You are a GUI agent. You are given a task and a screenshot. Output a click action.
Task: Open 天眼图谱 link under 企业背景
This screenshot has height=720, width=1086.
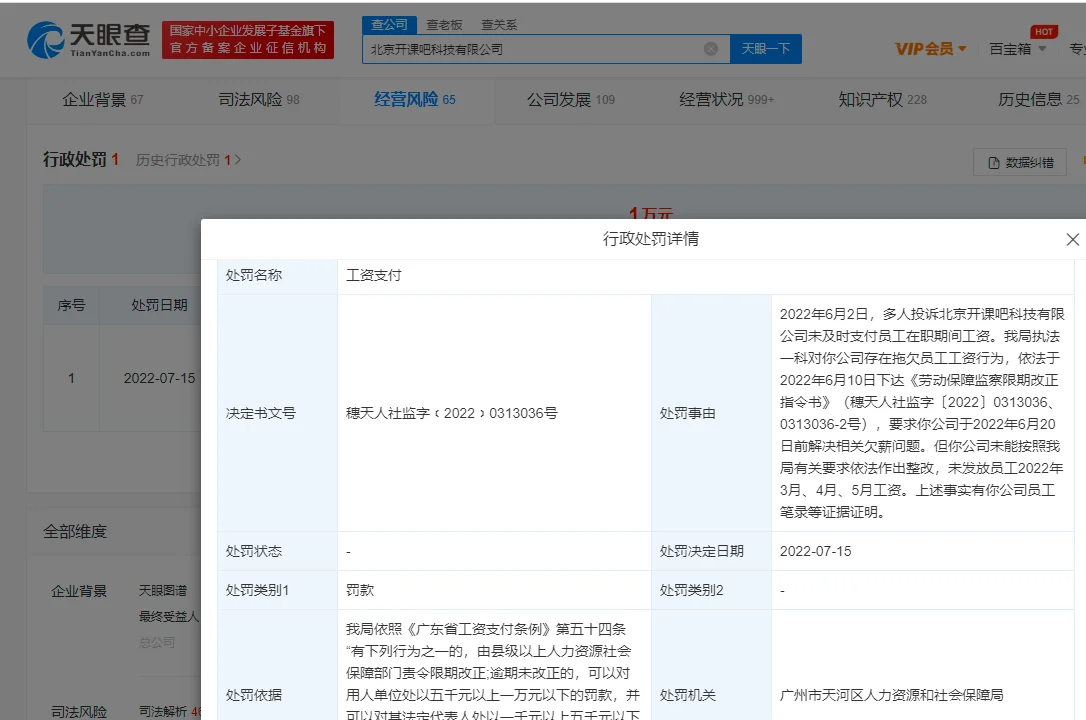[163, 591]
